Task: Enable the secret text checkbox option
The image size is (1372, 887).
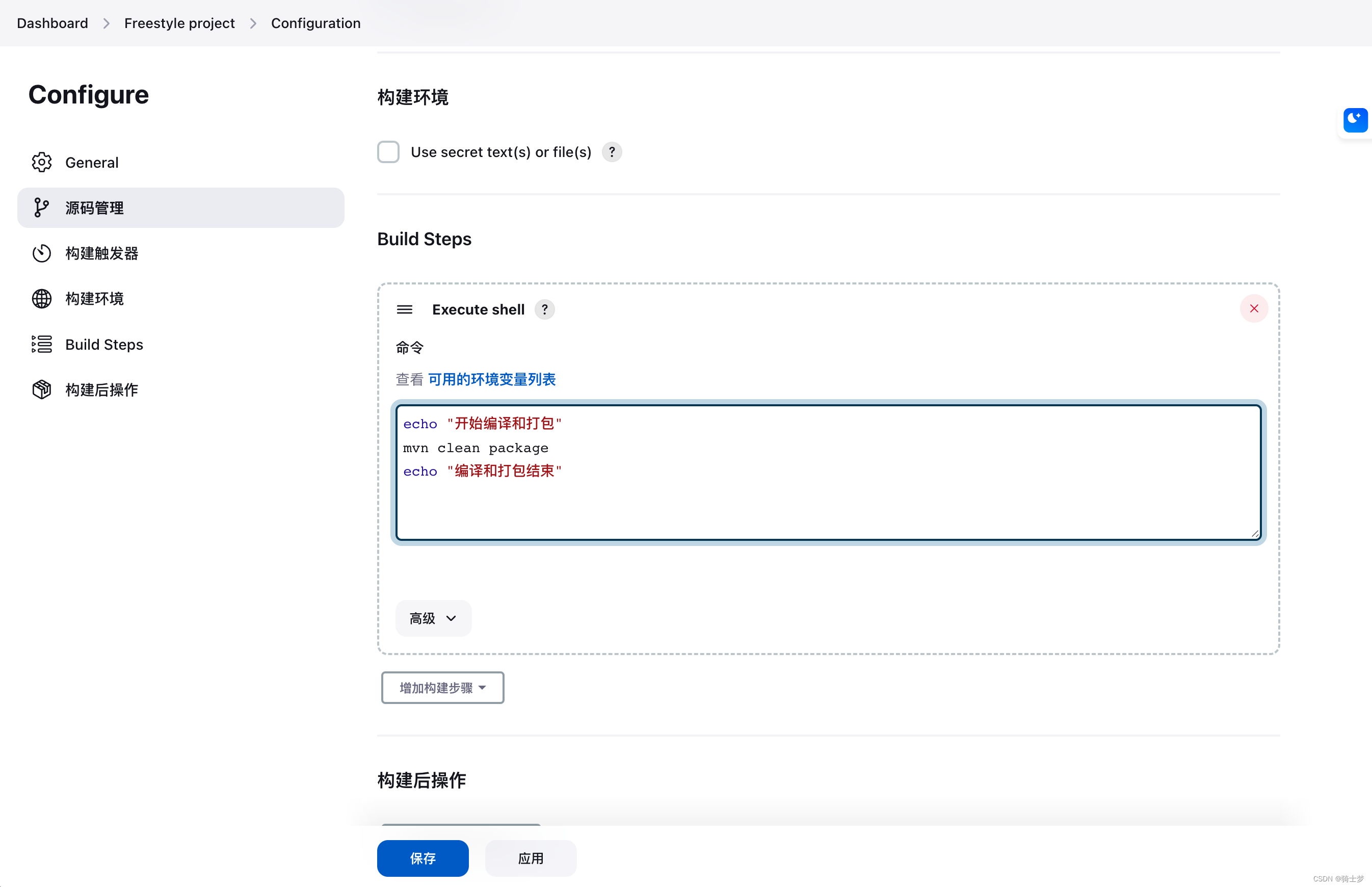Action: [390, 151]
